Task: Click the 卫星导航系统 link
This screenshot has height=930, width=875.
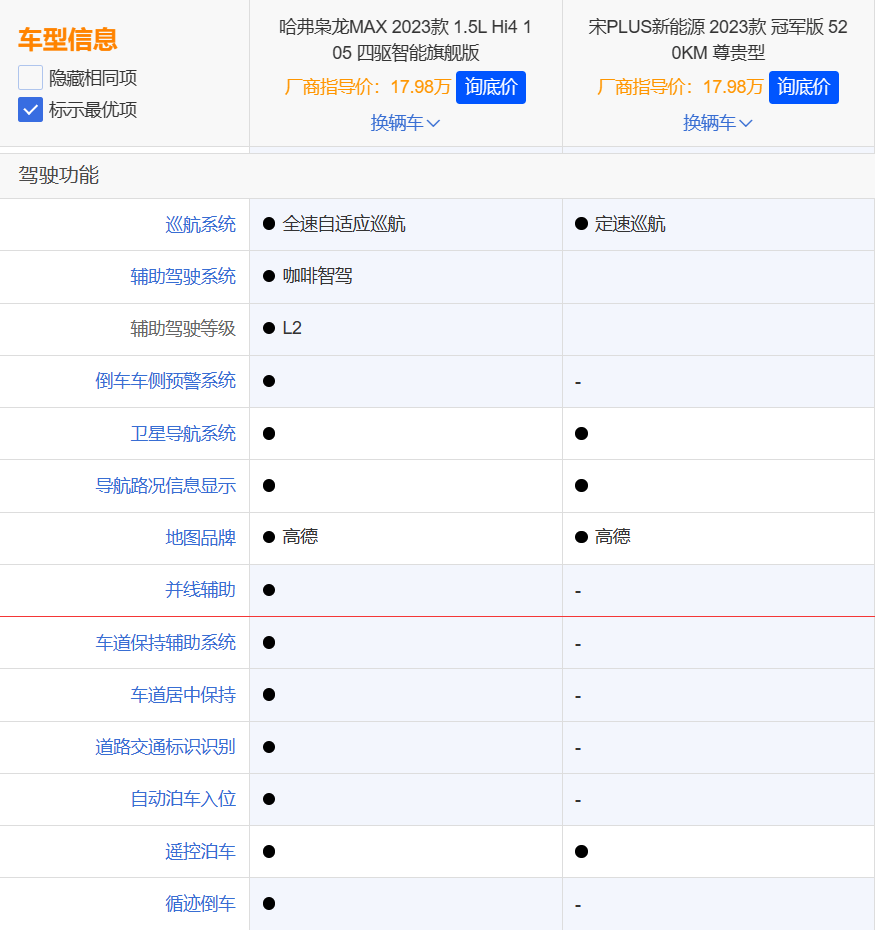Action: [183, 434]
